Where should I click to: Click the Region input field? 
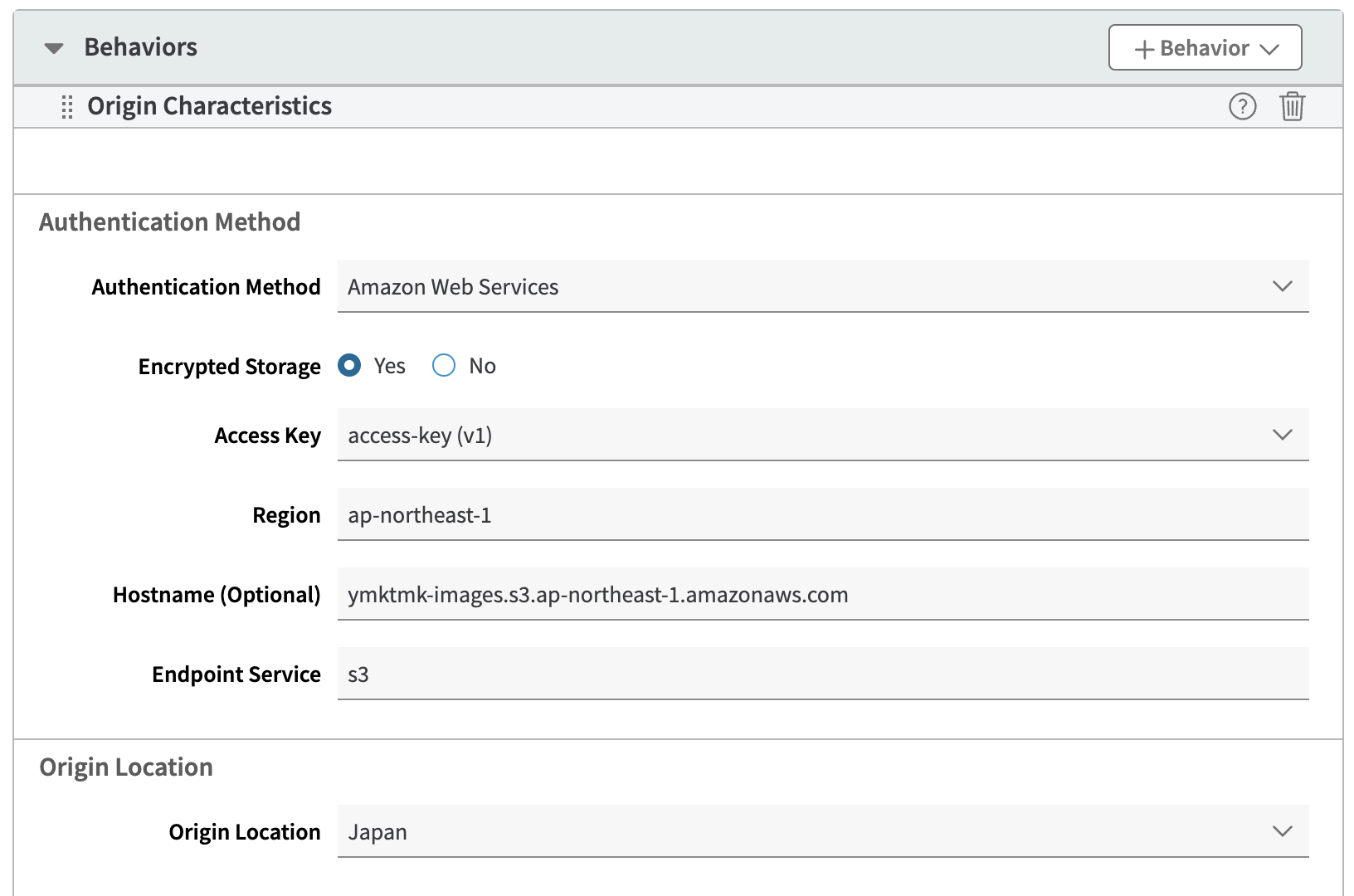click(x=821, y=515)
